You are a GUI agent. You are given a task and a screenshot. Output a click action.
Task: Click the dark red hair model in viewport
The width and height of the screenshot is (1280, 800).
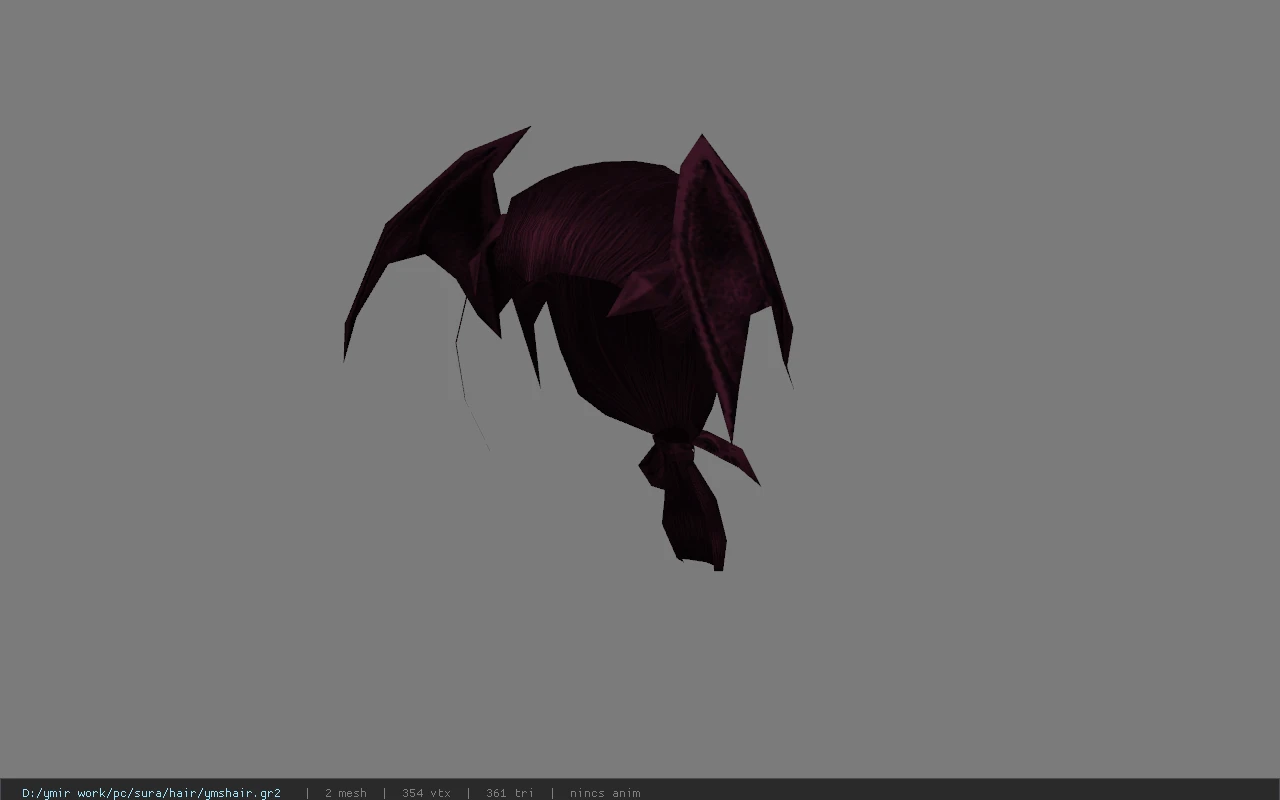(x=568, y=348)
